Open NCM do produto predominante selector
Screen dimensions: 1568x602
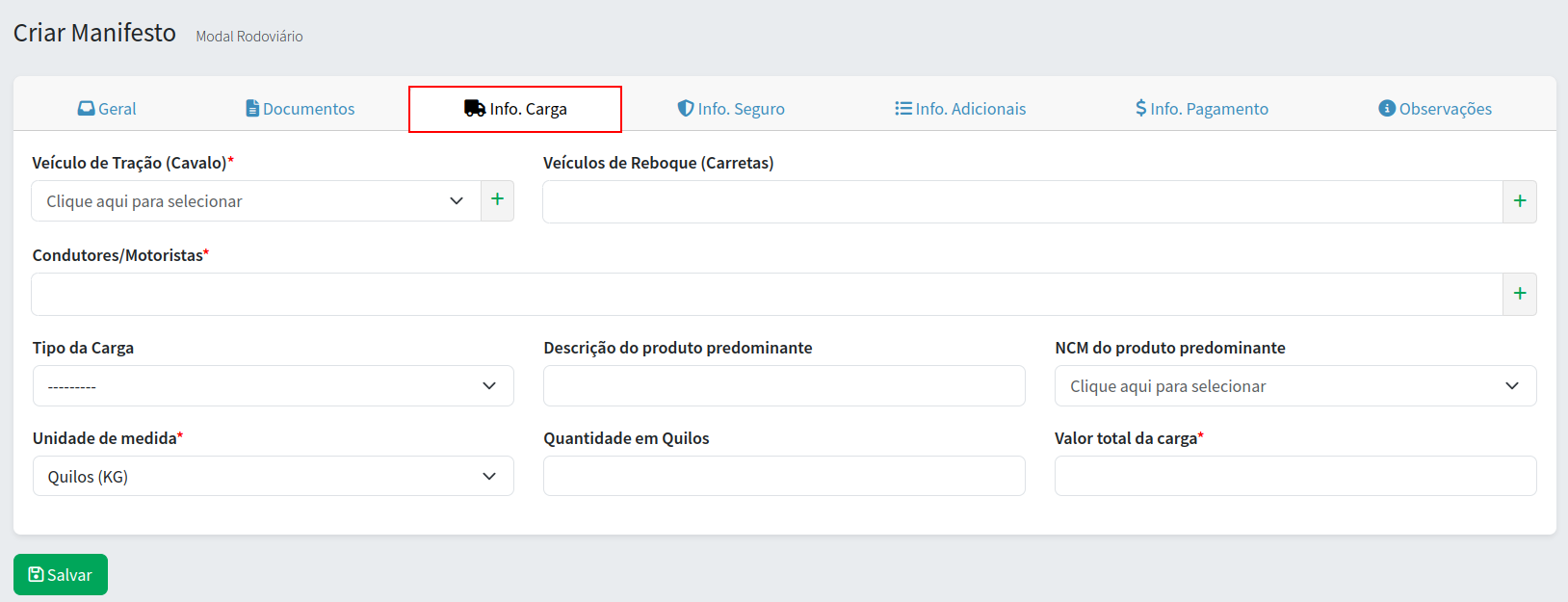pos(1294,386)
